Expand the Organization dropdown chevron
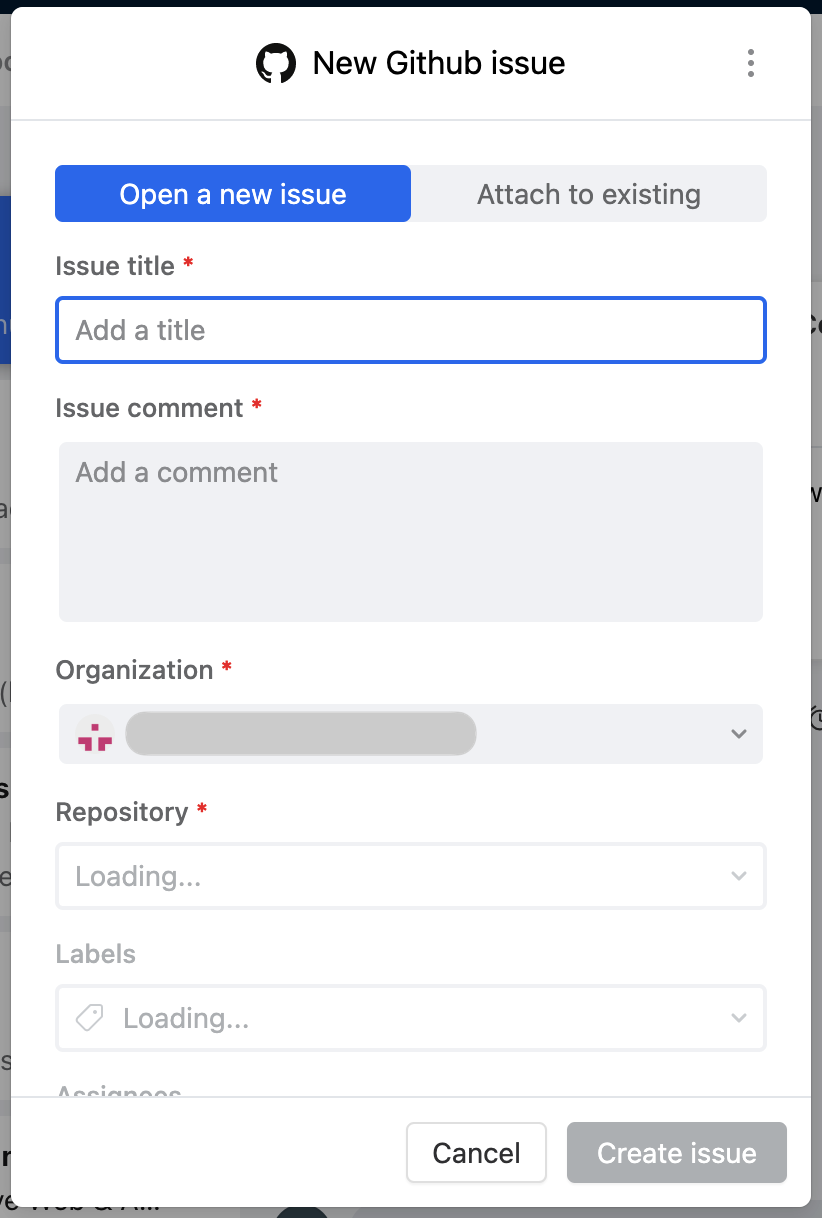 pos(739,734)
